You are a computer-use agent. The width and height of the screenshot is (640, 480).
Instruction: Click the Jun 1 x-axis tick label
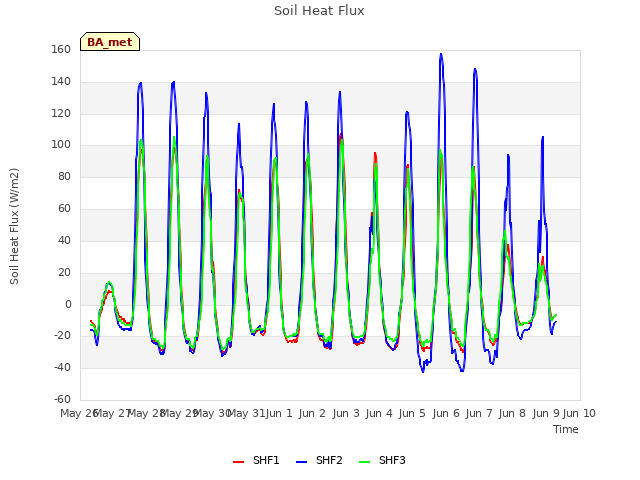coord(279,413)
